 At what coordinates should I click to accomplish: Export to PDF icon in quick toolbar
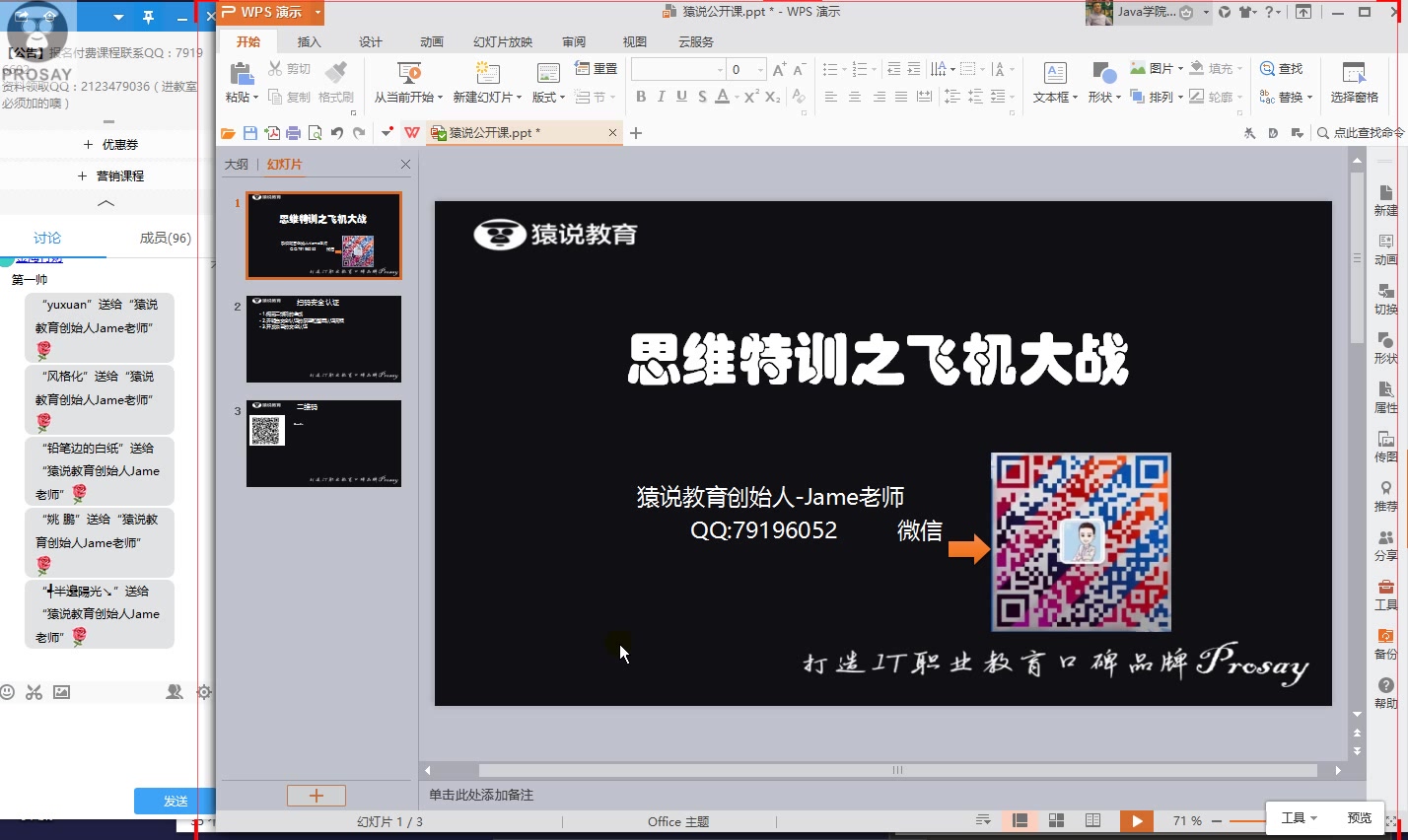click(272, 133)
